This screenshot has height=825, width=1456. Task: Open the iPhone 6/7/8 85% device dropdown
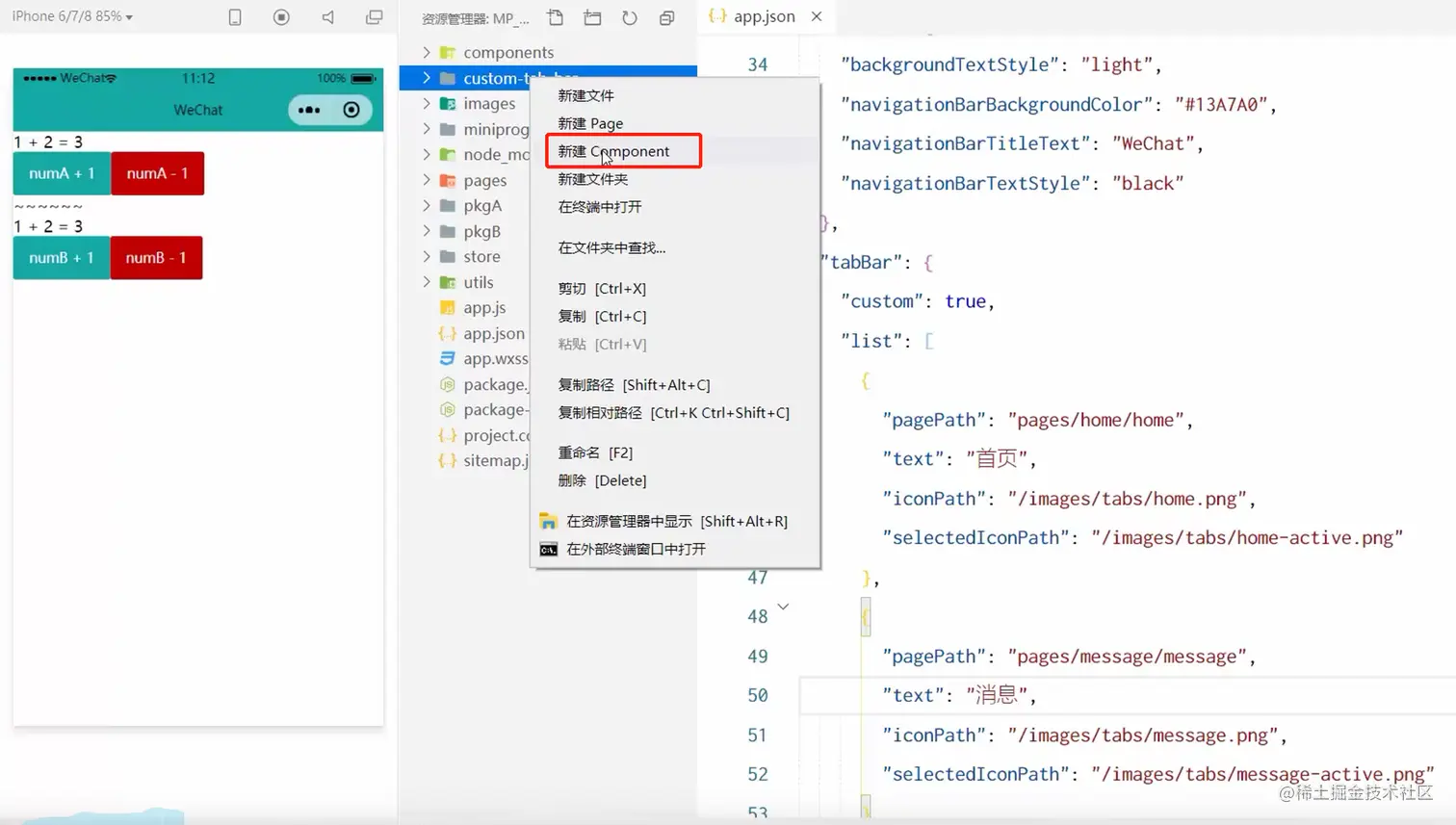[72, 16]
